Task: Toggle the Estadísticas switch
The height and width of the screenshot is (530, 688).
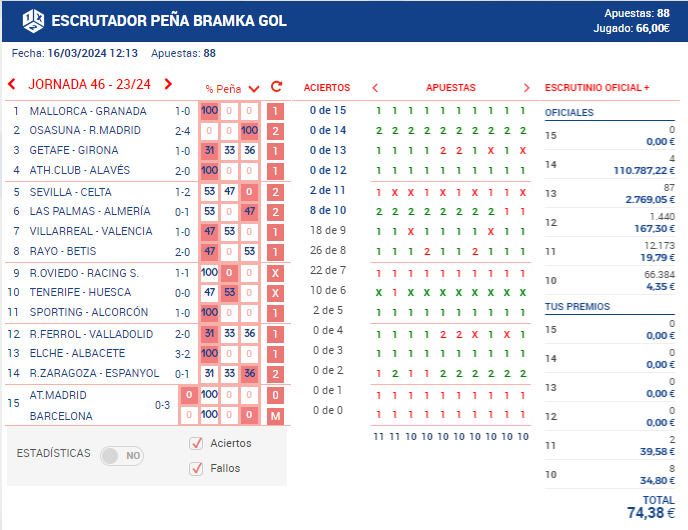Action: (122, 455)
